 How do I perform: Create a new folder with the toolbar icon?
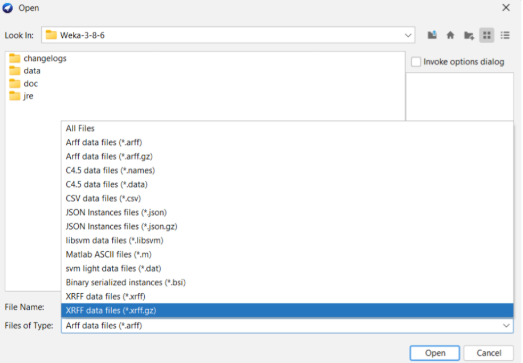[469, 35]
